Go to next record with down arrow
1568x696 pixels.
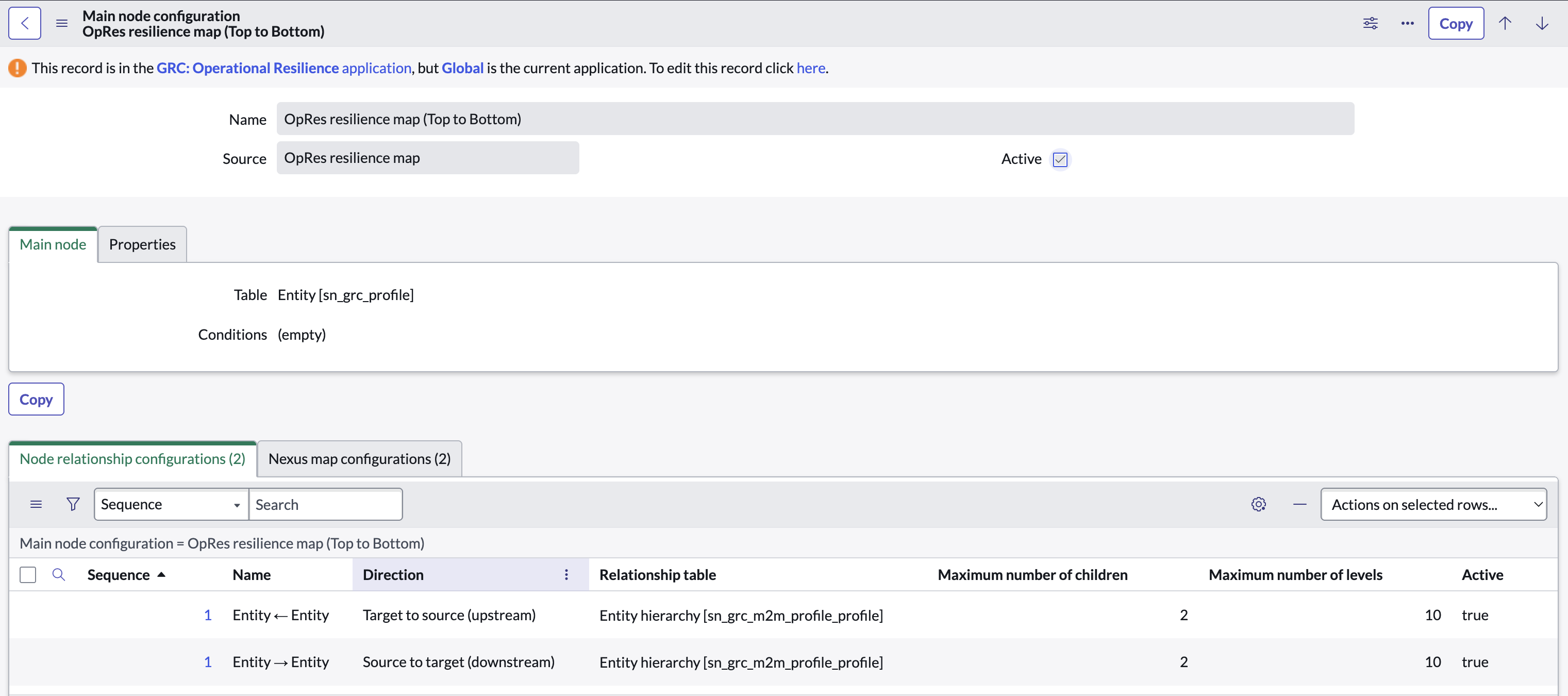(x=1542, y=23)
